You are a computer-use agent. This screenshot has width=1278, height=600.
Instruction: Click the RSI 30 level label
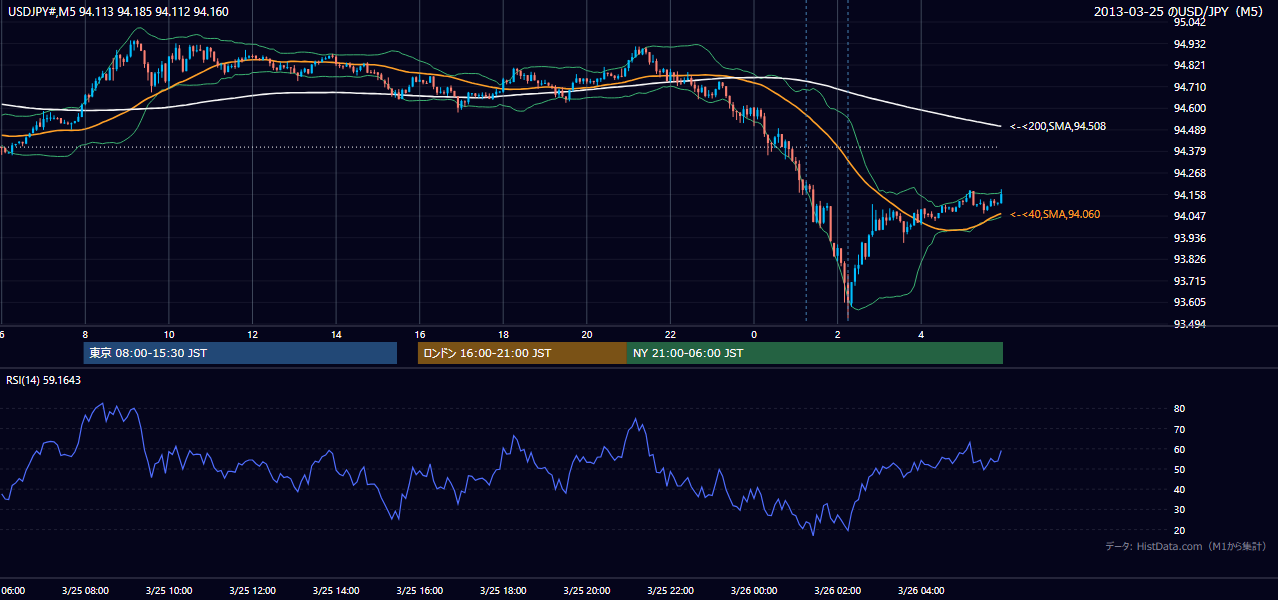point(1179,510)
